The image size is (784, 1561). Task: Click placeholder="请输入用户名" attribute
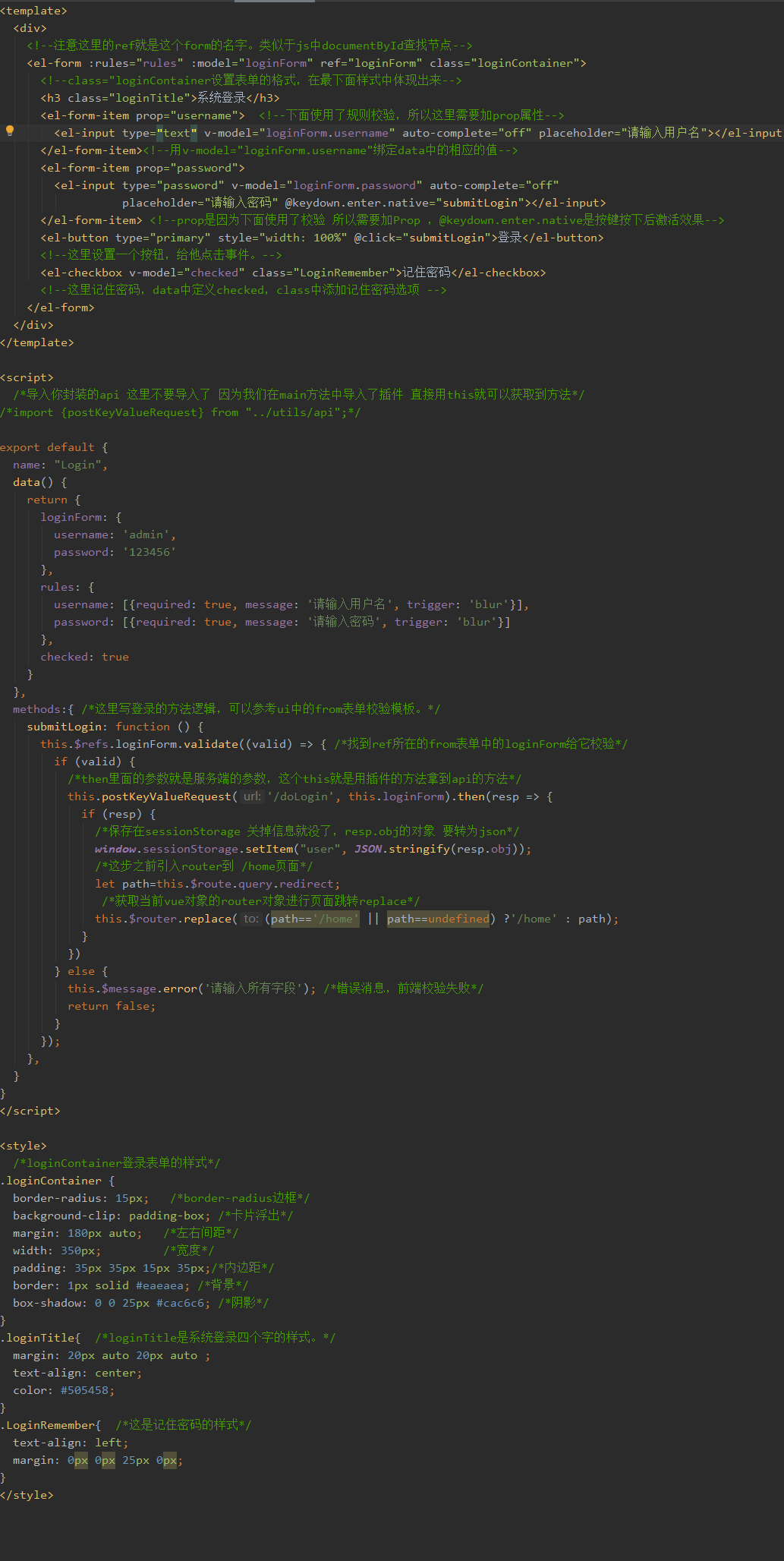pos(623,133)
